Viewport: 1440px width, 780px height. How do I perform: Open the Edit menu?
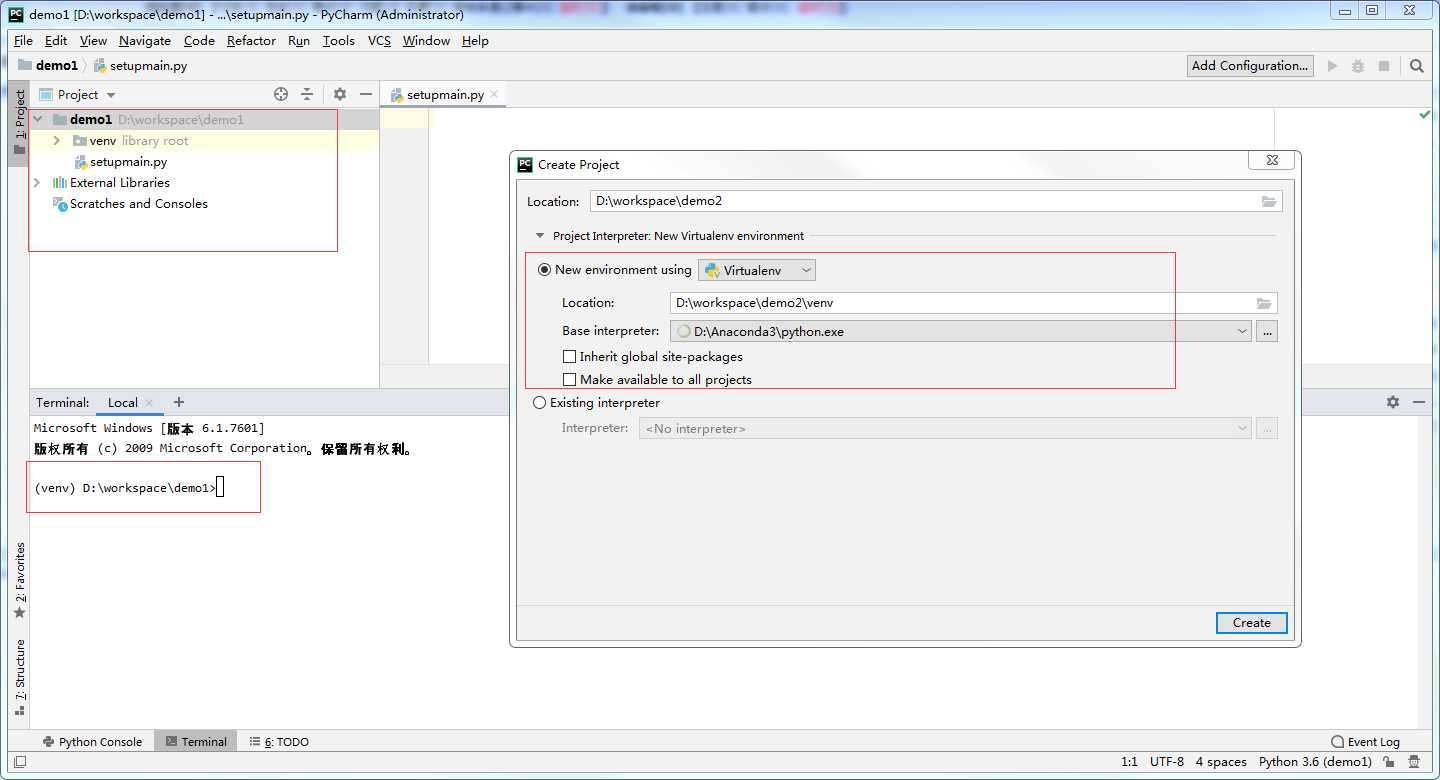tap(56, 41)
